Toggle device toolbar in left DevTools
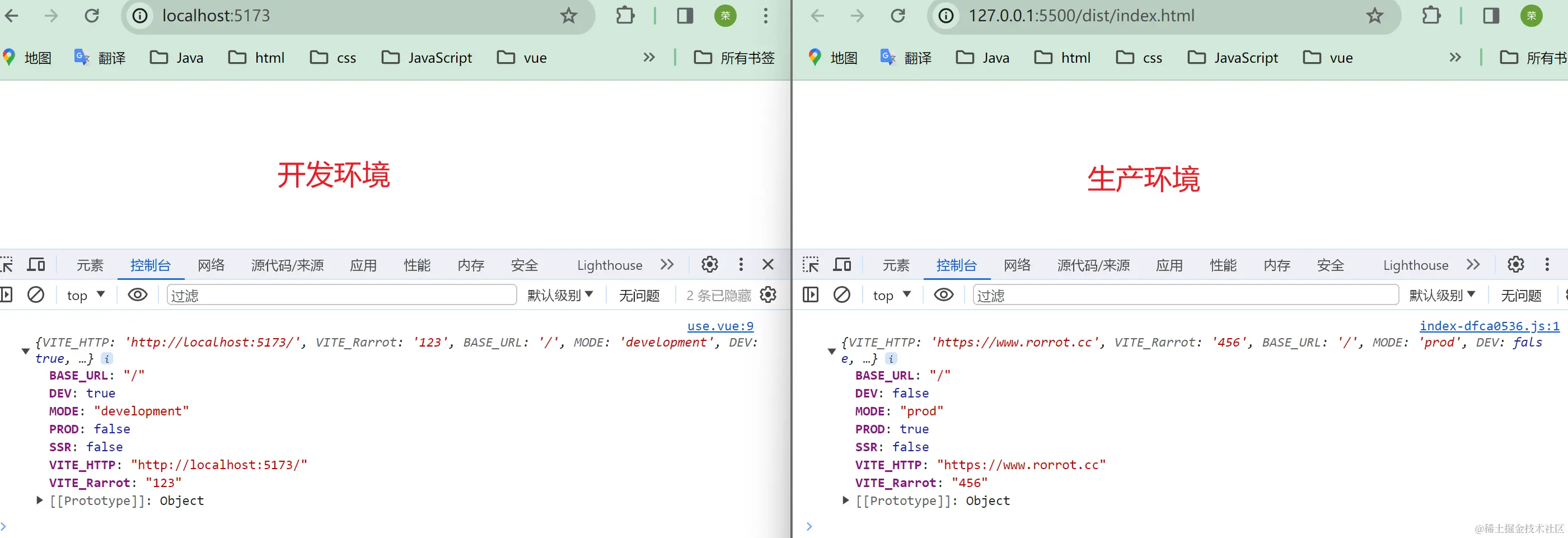 pos(36,265)
